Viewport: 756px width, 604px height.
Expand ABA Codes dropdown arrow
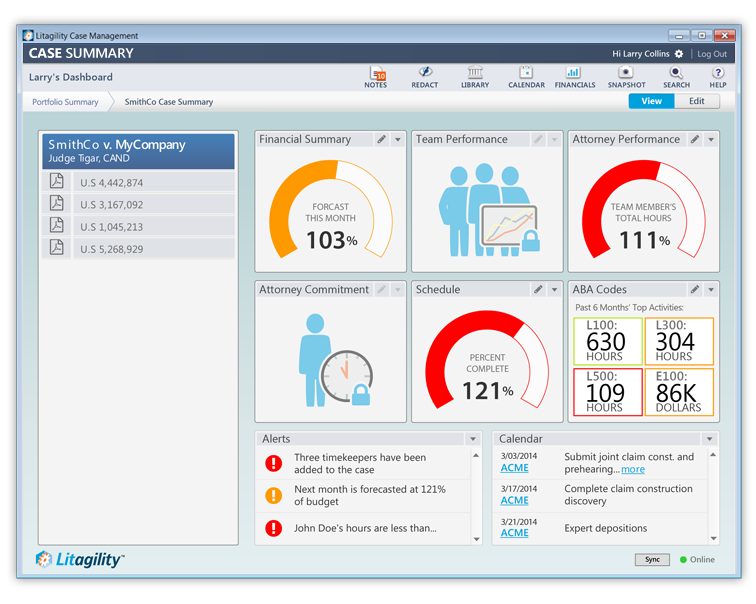pos(711,290)
